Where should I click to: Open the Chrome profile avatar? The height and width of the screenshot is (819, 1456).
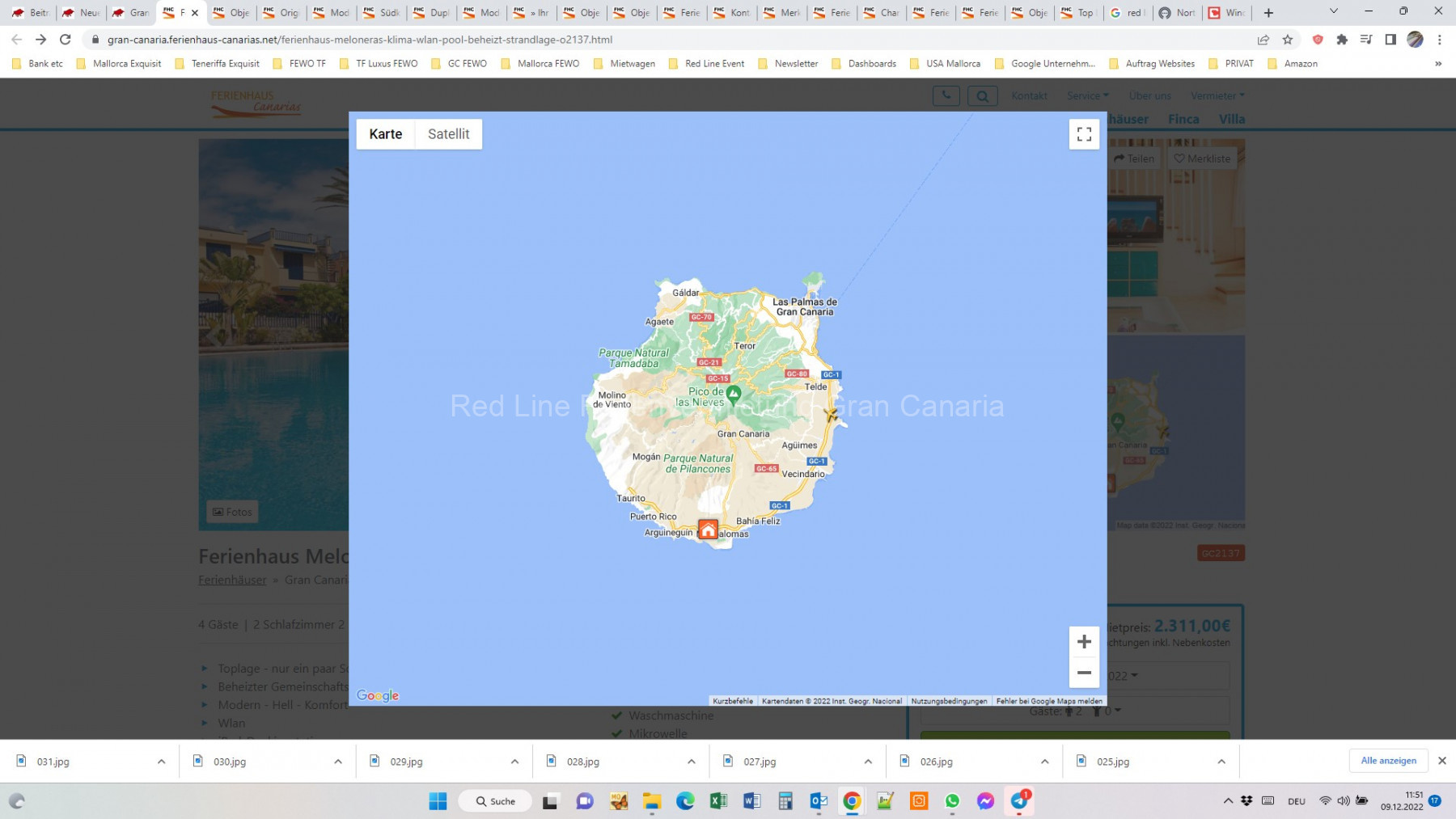(1415, 39)
